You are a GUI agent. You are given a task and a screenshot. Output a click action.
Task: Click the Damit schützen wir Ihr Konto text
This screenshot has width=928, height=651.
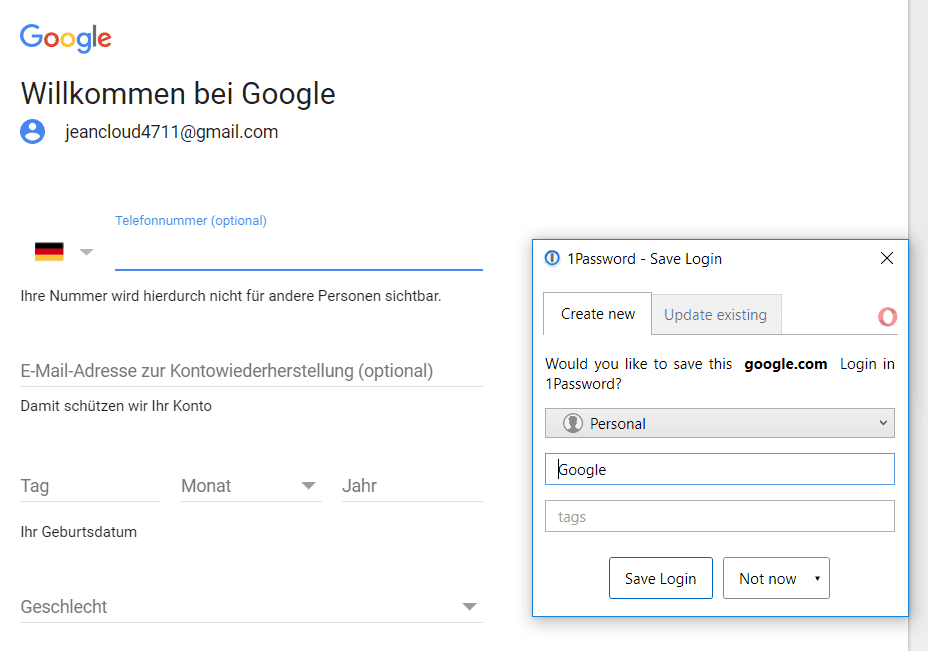116,406
